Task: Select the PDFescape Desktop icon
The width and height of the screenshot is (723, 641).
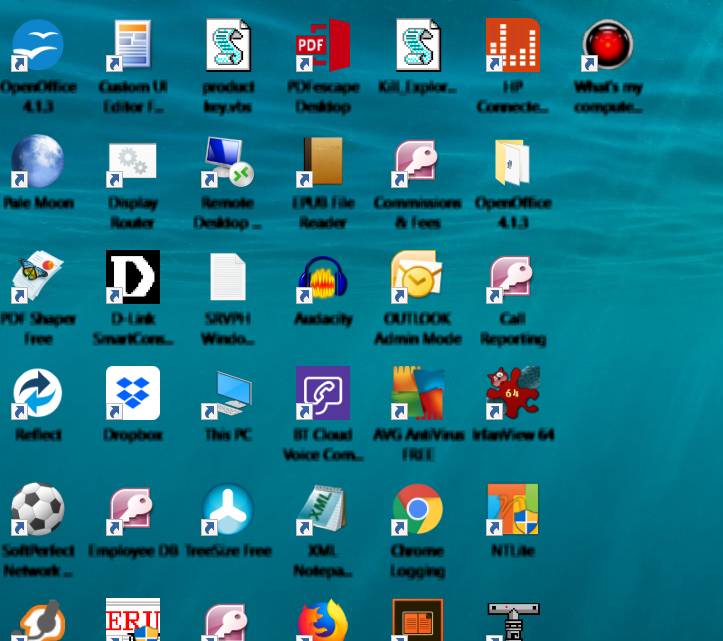Action: [x=323, y=46]
